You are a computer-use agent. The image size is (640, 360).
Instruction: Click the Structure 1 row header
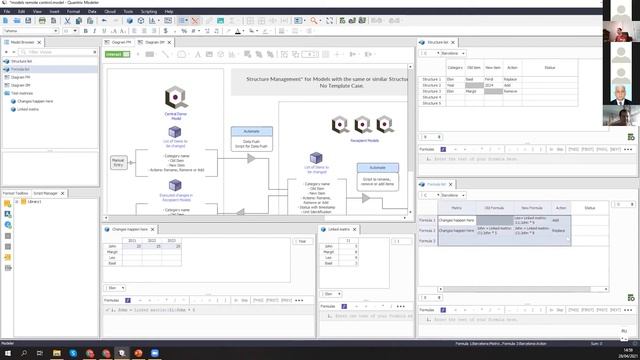[x=431, y=79]
